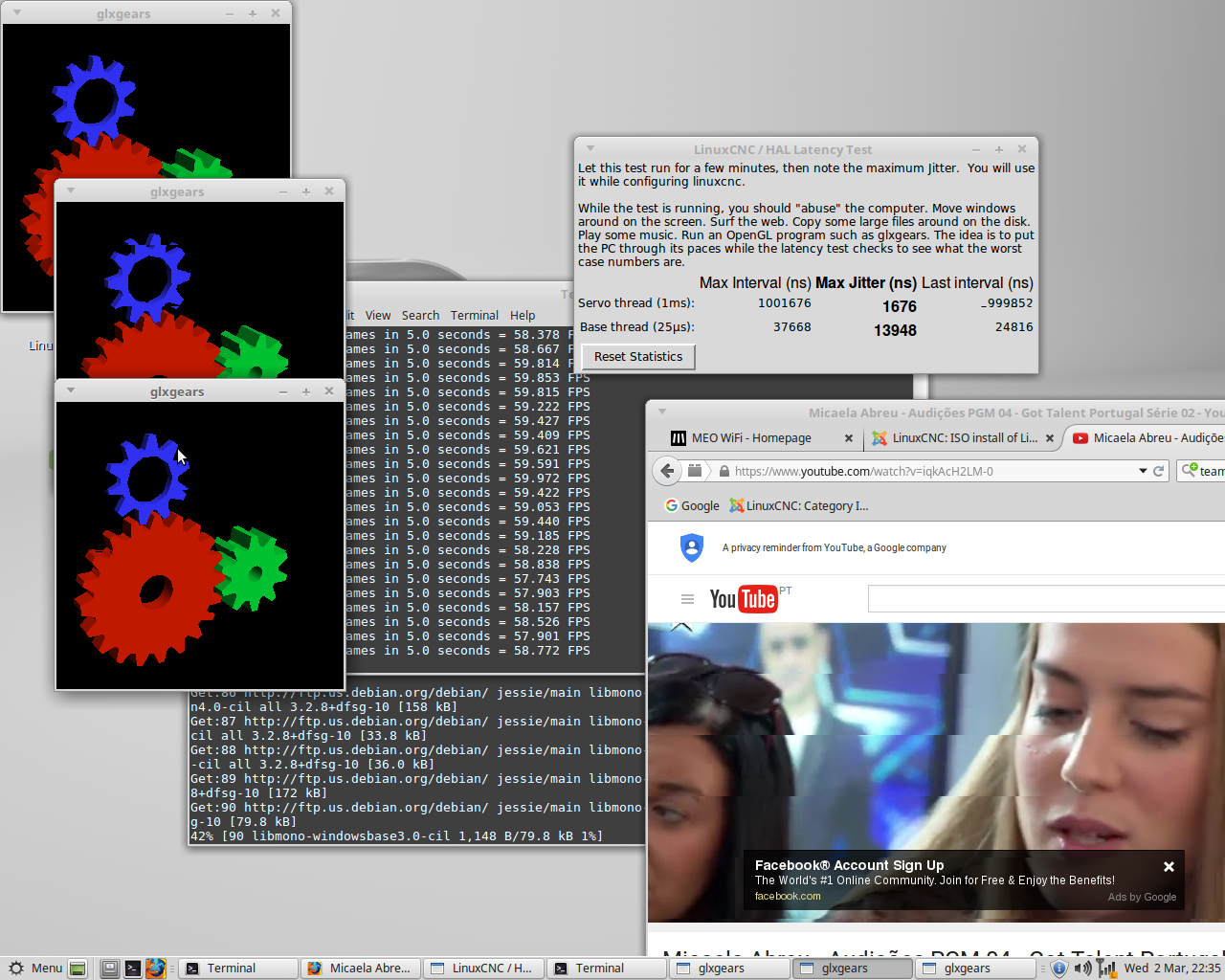Open the Latency Test window menu arrow
1225x980 pixels.
coord(590,148)
